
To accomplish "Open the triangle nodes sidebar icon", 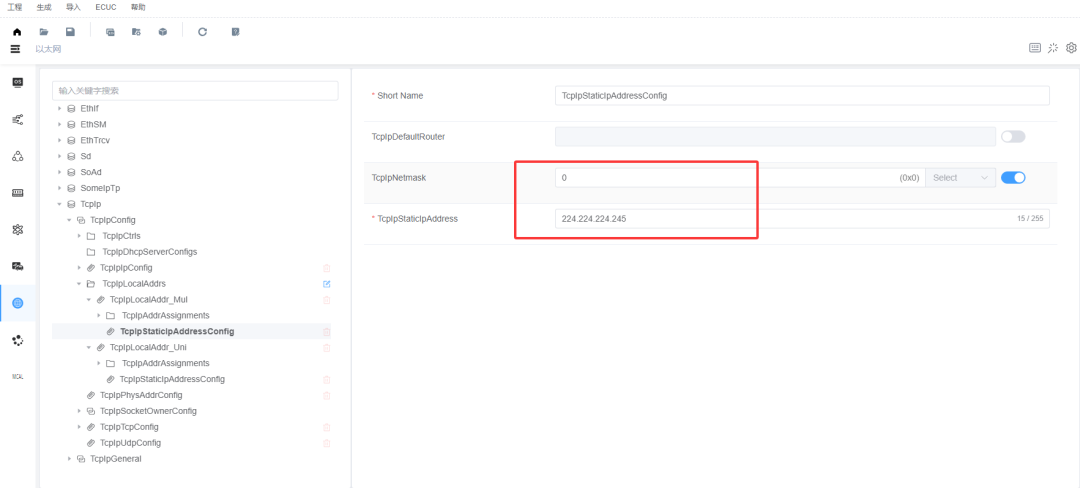I will [18, 156].
